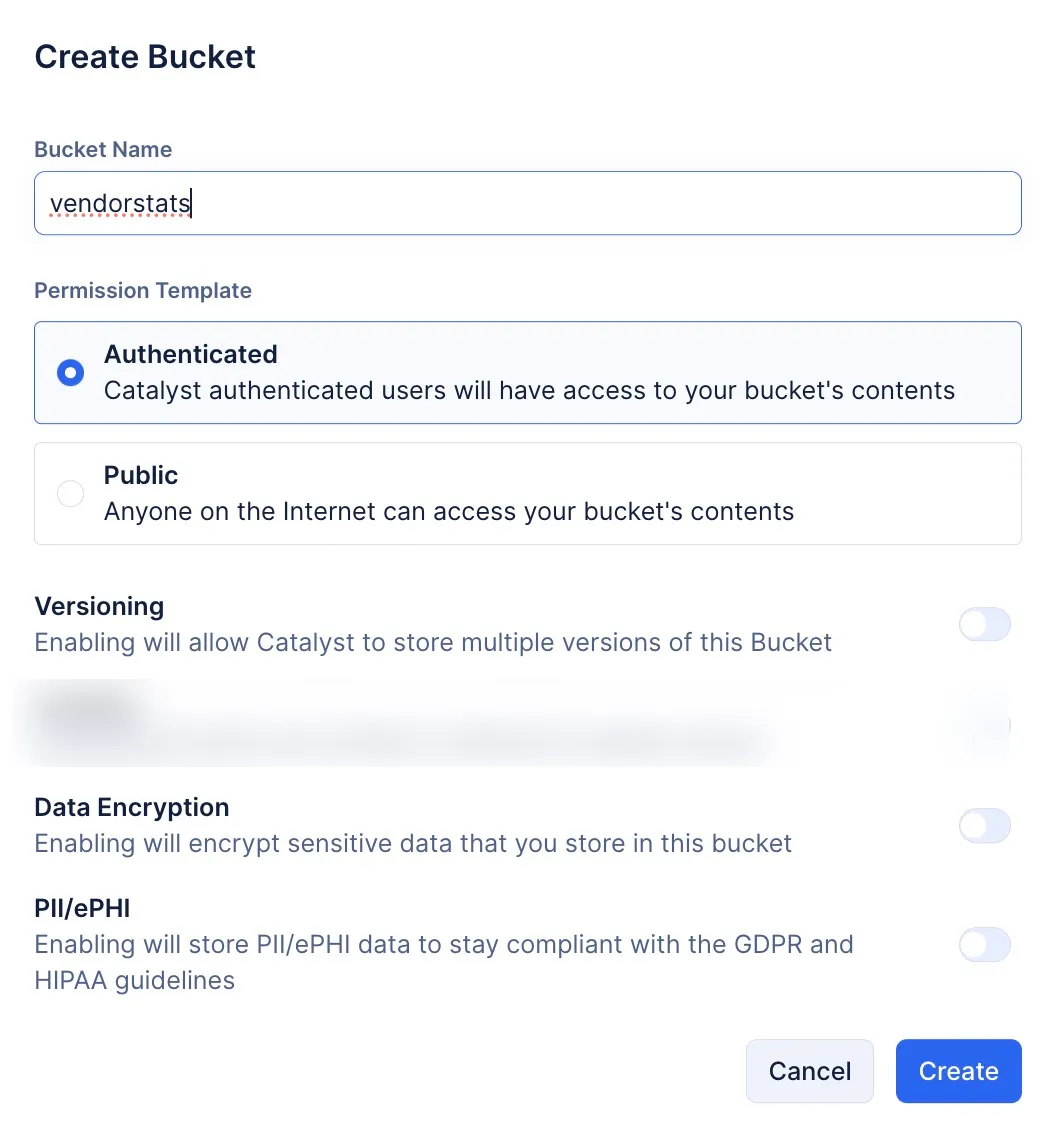Click the vendorstats text in the field
This screenshot has width=1050, height=1128.
coord(119,204)
